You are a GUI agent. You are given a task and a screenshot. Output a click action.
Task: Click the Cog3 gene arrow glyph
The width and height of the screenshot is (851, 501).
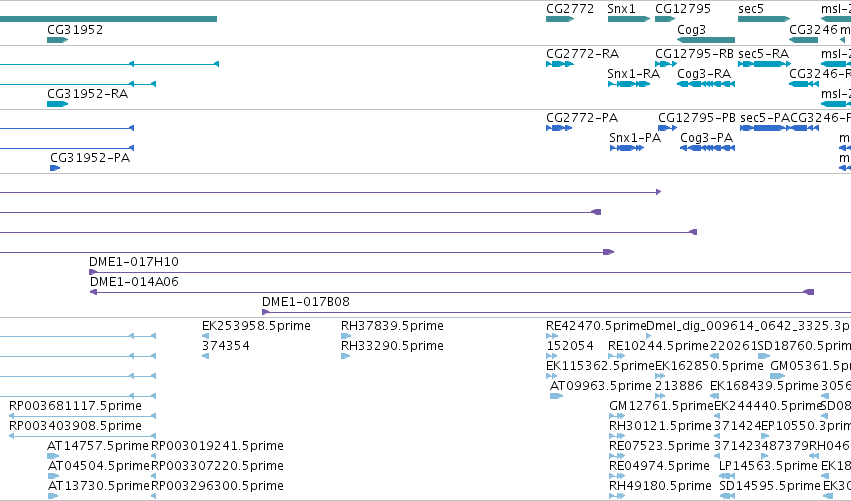(706, 40)
